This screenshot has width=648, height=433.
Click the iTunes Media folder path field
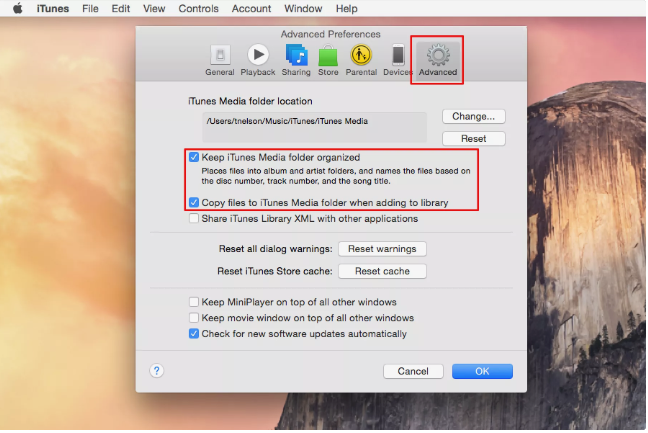tap(314, 127)
